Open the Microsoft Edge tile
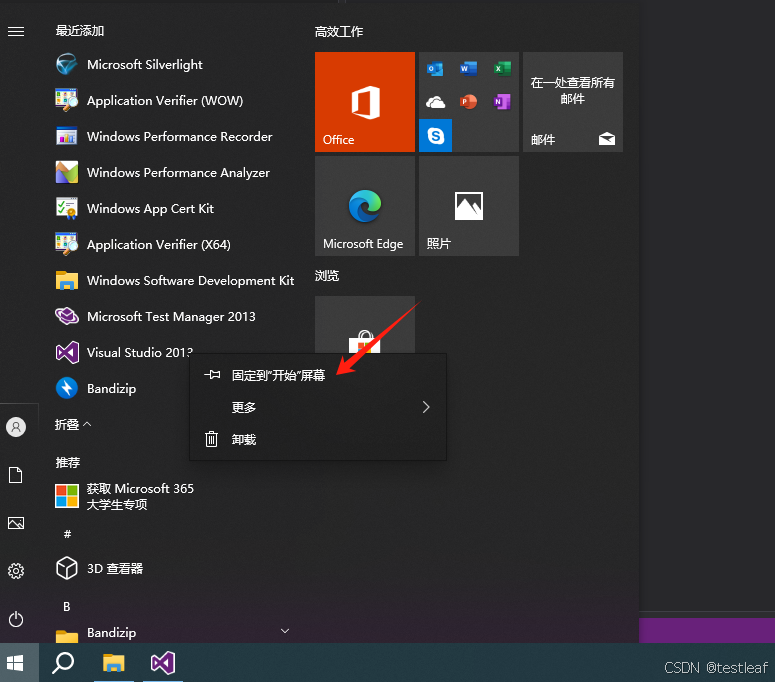Image resolution: width=775 pixels, height=682 pixels. 365,206
